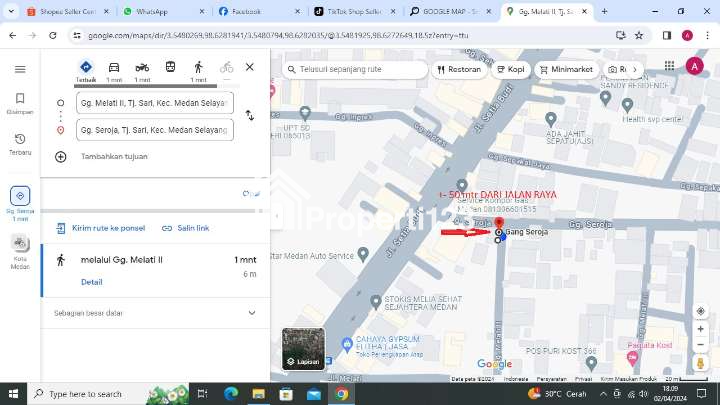Filter by Restoran chip
Image resolution: width=720 pixels, height=405 pixels.
tap(459, 69)
